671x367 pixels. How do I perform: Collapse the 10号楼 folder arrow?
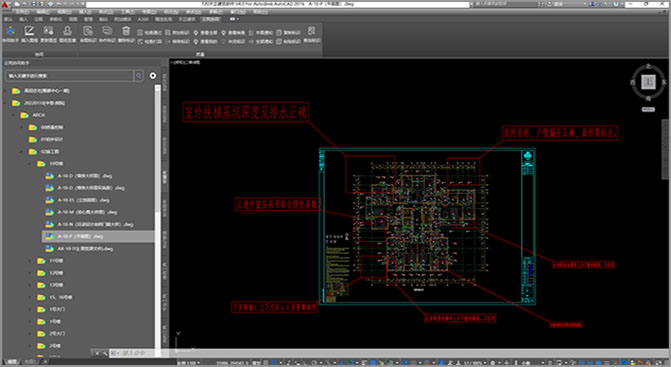point(30,164)
